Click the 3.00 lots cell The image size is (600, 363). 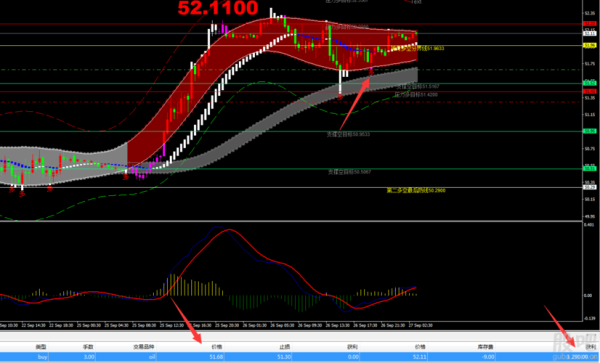click(x=89, y=357)
